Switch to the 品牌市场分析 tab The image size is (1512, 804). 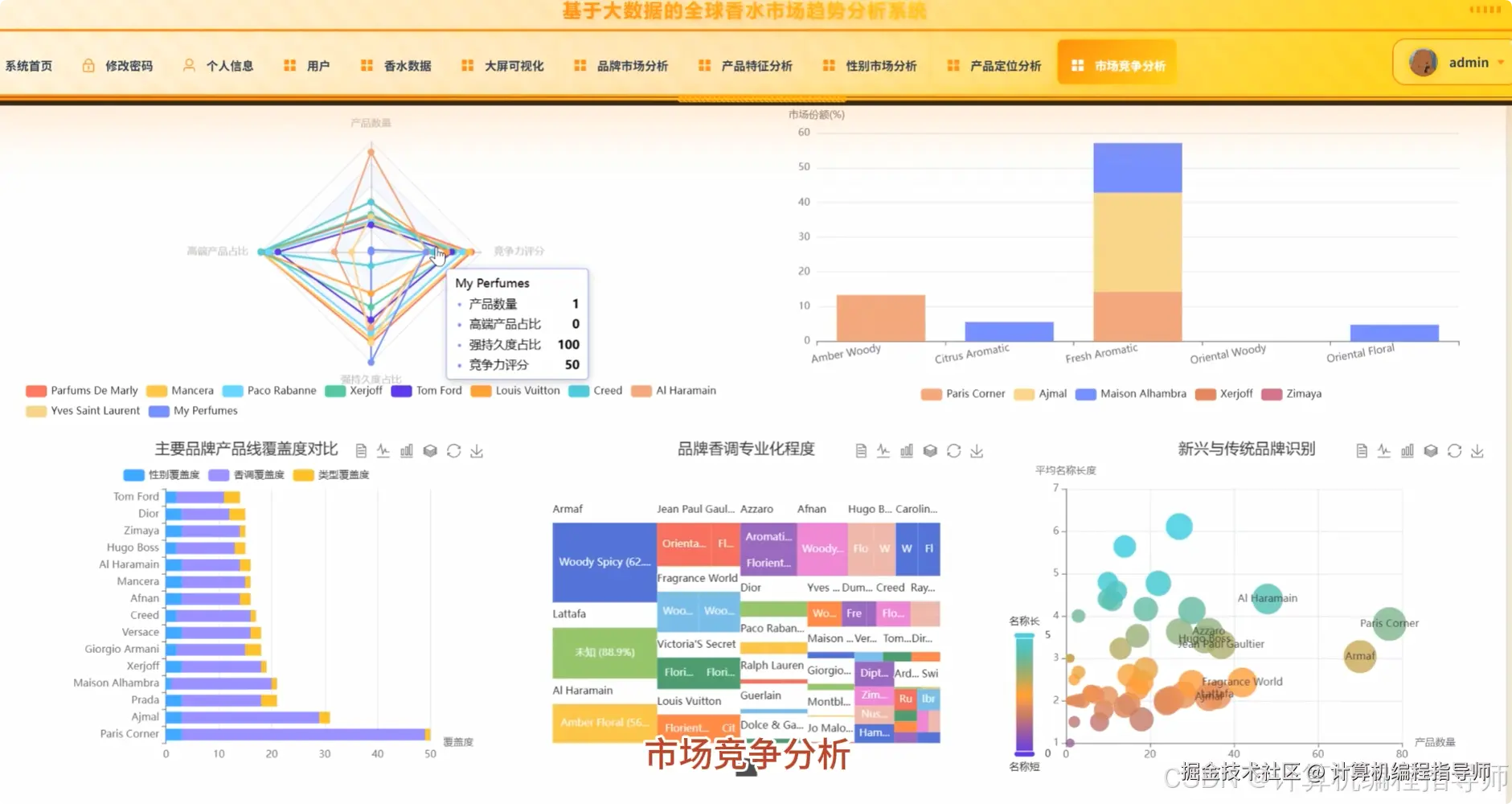631,65
